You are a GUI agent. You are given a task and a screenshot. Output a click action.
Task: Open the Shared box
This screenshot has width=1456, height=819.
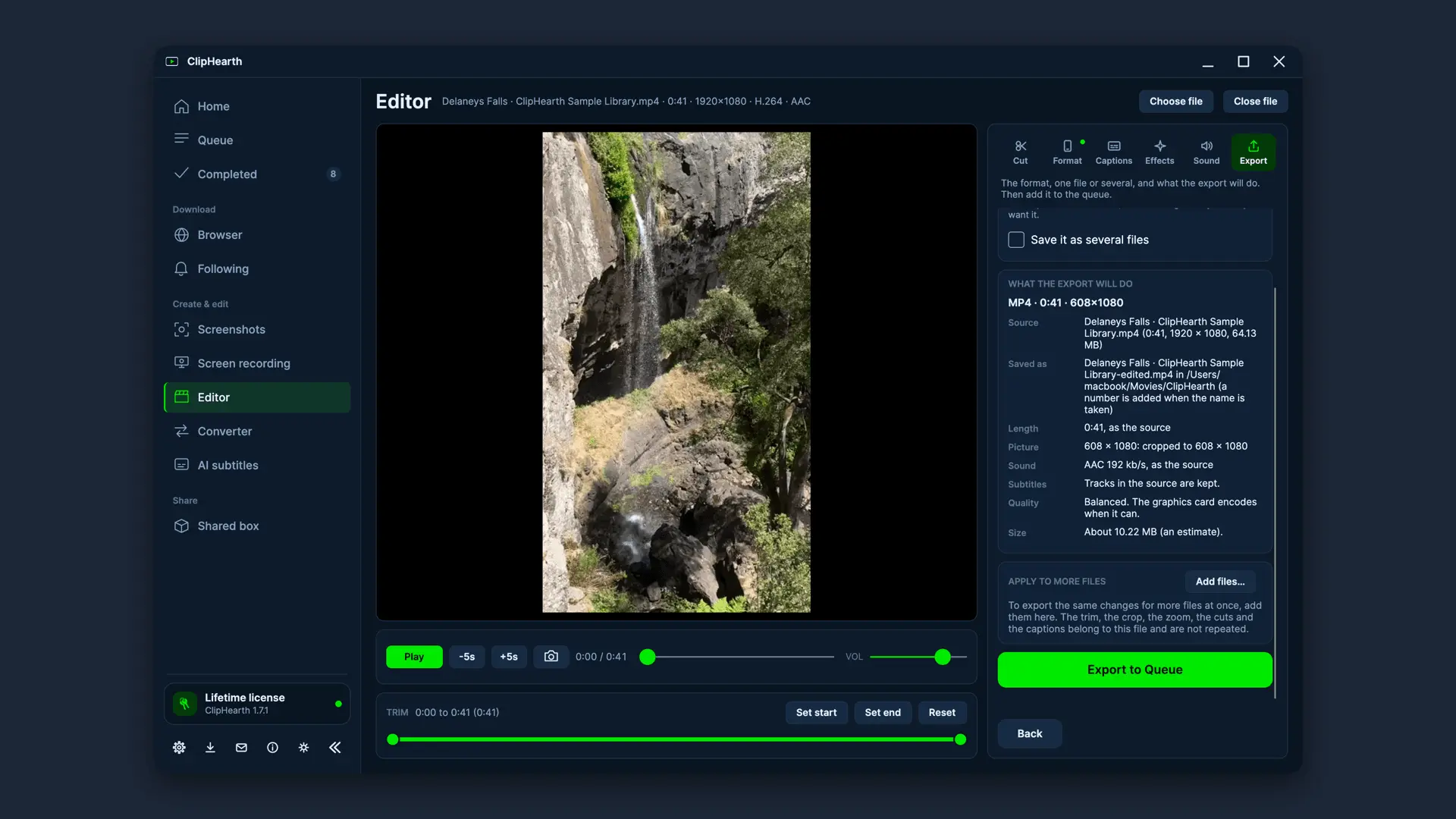257,526
